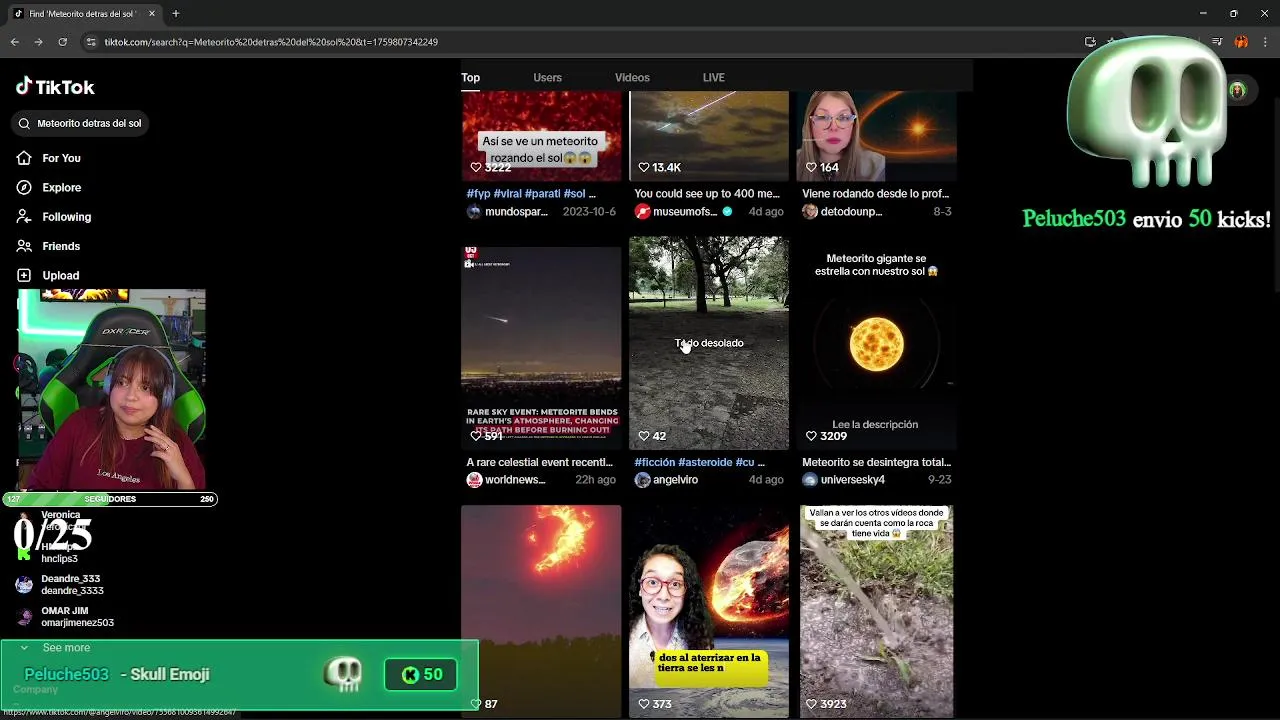Expand See more following accounts
The width and height of the screenshot is (1280, 720).
pyautogui.click(x=66, y=648)
